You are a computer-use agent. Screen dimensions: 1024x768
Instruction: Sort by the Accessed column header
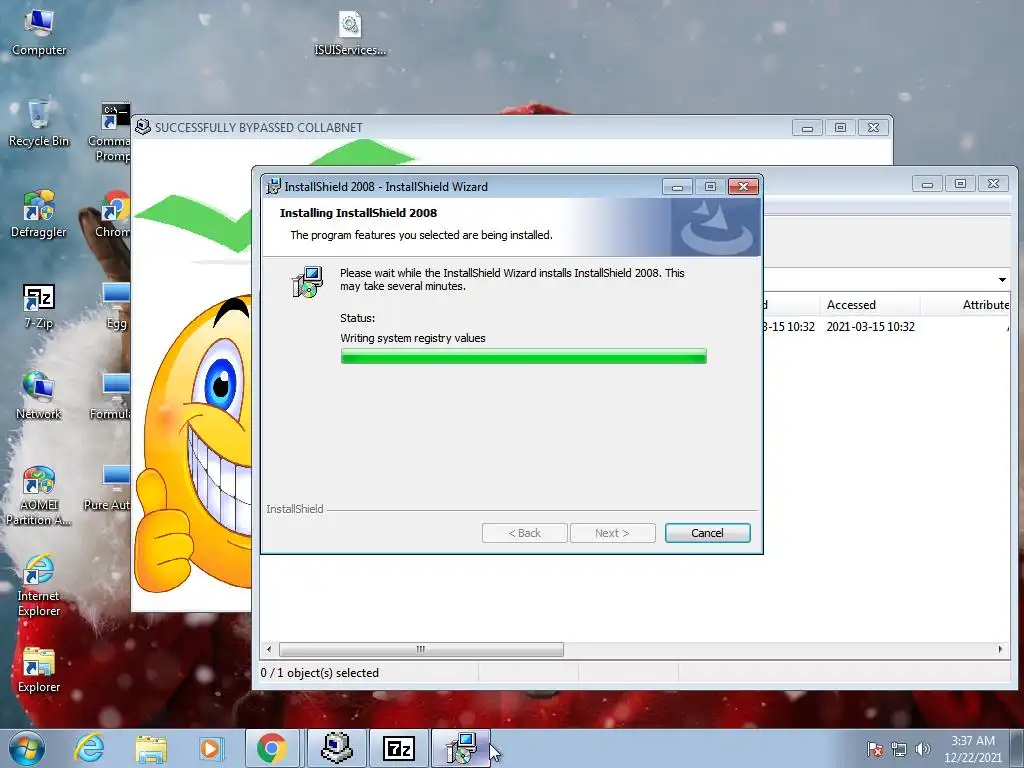tap(870, 305)
